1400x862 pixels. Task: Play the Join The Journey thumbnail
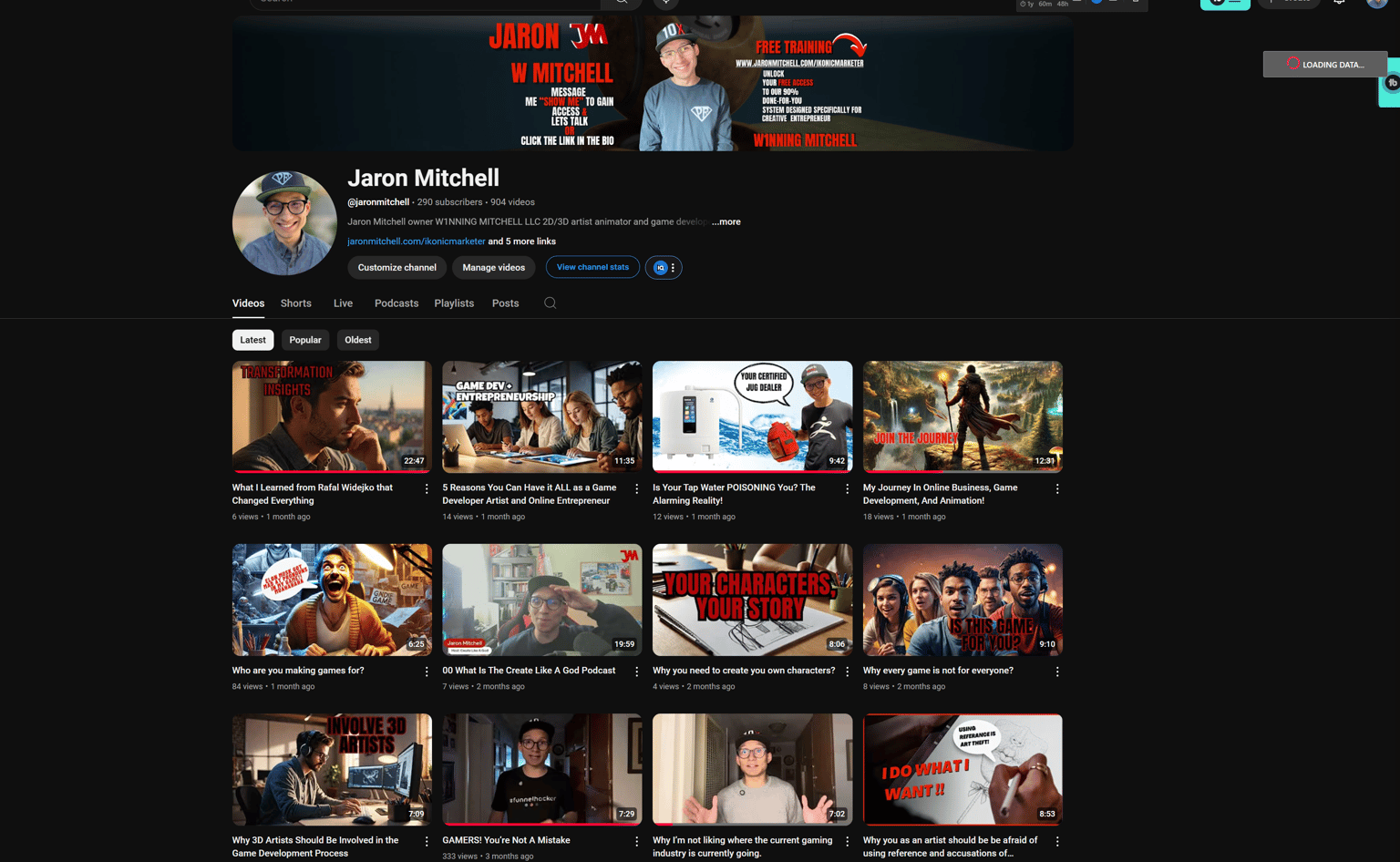point(962,416)
